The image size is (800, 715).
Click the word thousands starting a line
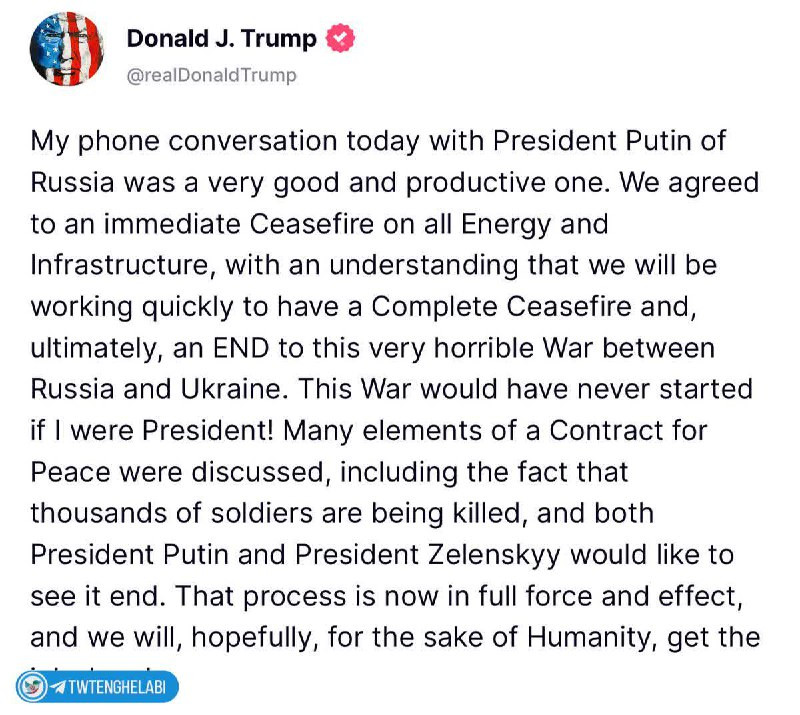[x=98, y=513]
